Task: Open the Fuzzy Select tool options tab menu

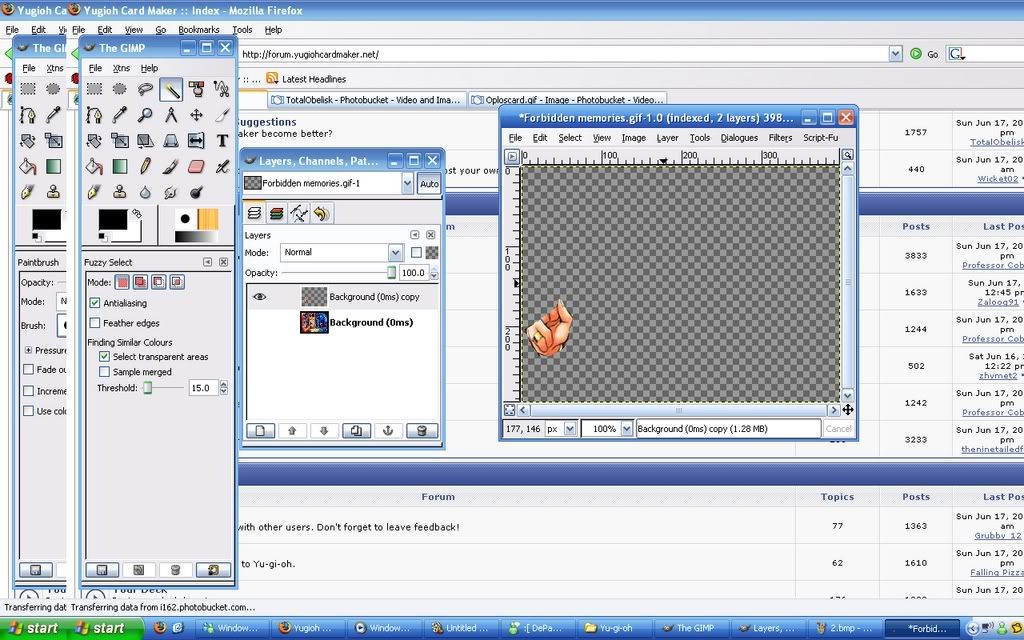Action: (208, 262)
